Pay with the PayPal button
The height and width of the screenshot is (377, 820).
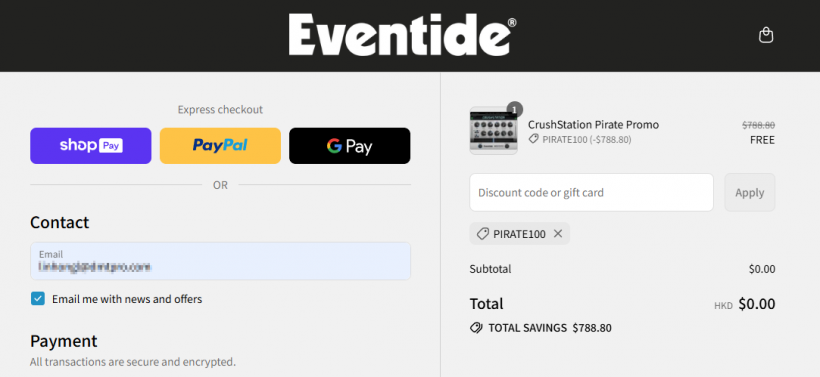(x=220, y=145)
